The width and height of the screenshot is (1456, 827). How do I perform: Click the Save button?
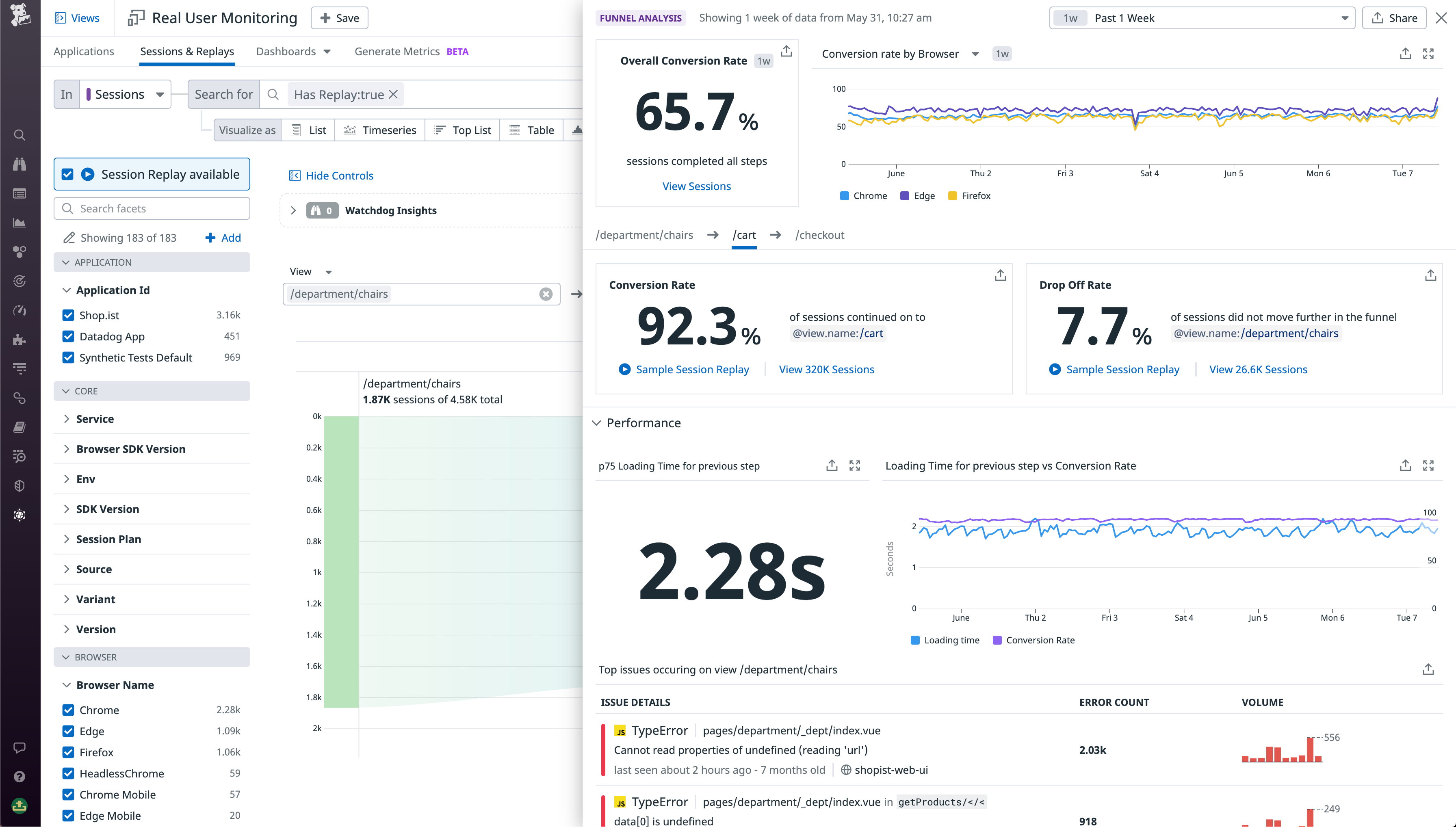(339, 17)
